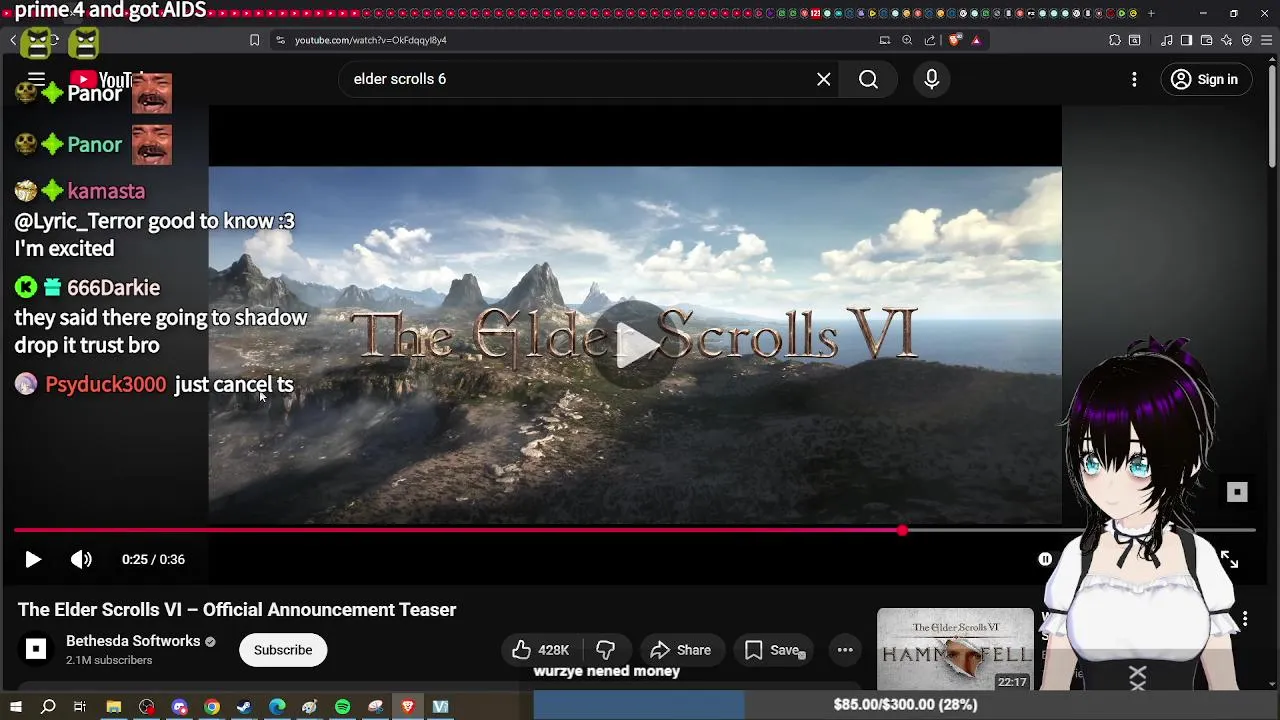Open Bethesda Softworks channel avatar
The height and width of the screenshot is (720, 1280).
click(x=36, y=650)
